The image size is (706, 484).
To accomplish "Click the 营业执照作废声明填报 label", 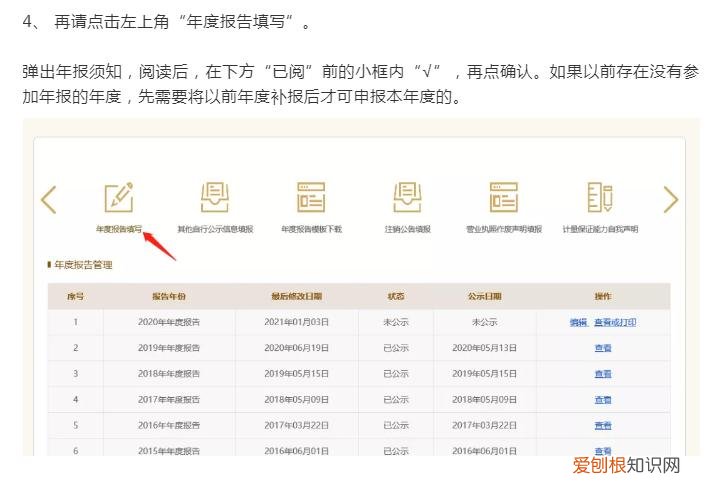I will point(504,229).
